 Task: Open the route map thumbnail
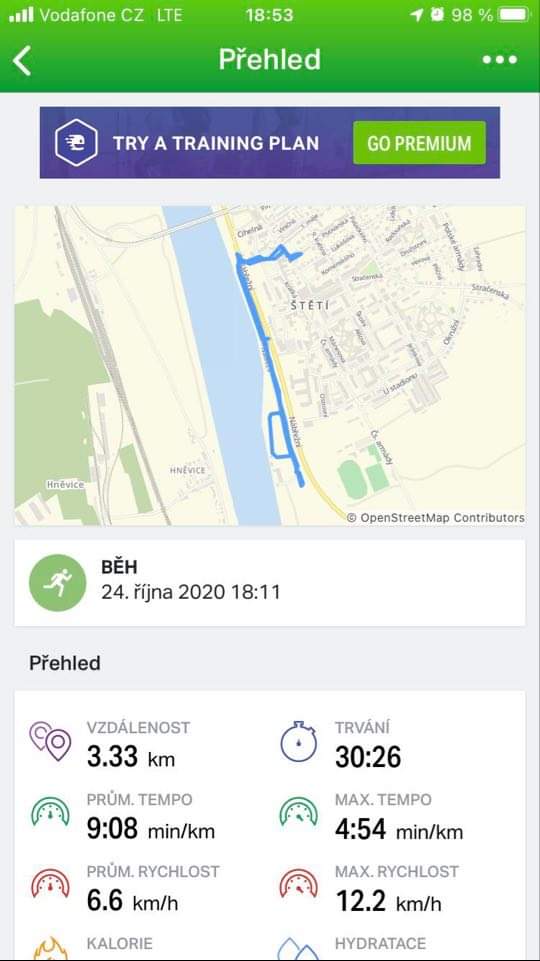pos(270,365)
